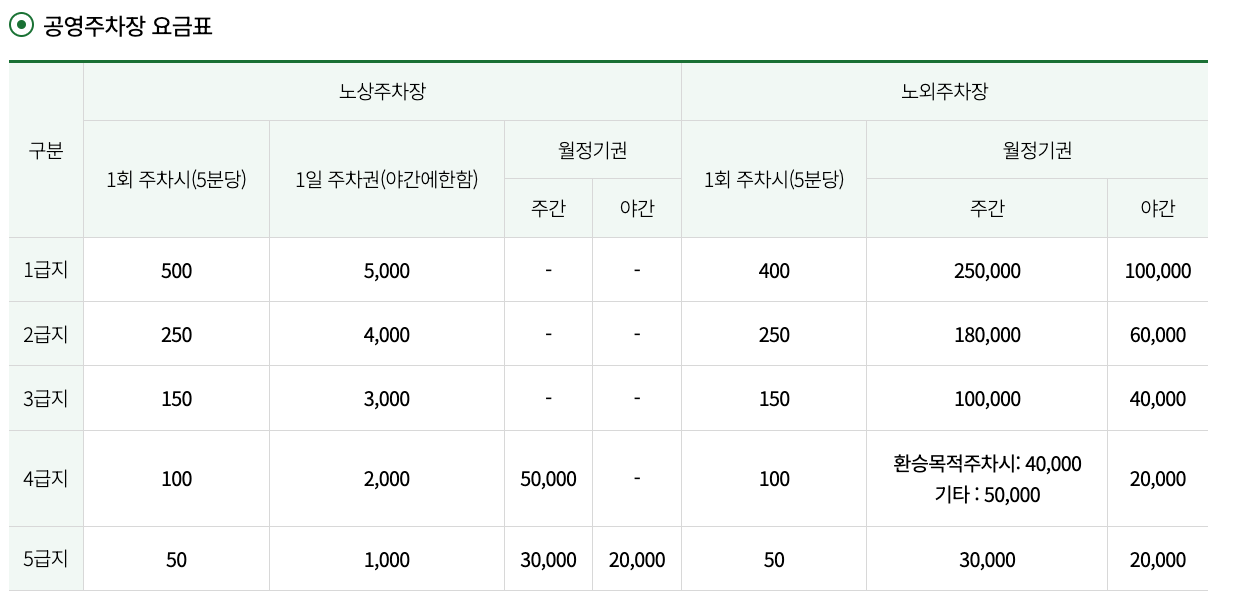
Task: Select the 250,000 monthly fee cell
Action: point(987,271)
